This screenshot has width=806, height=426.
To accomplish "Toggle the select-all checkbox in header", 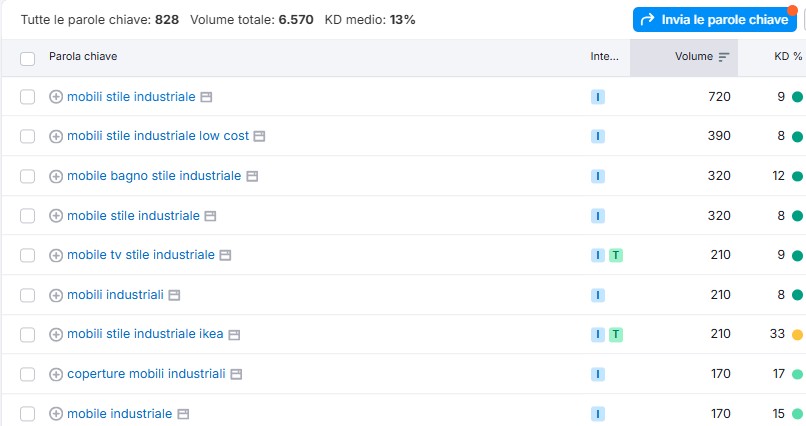I will pos(27,59).
